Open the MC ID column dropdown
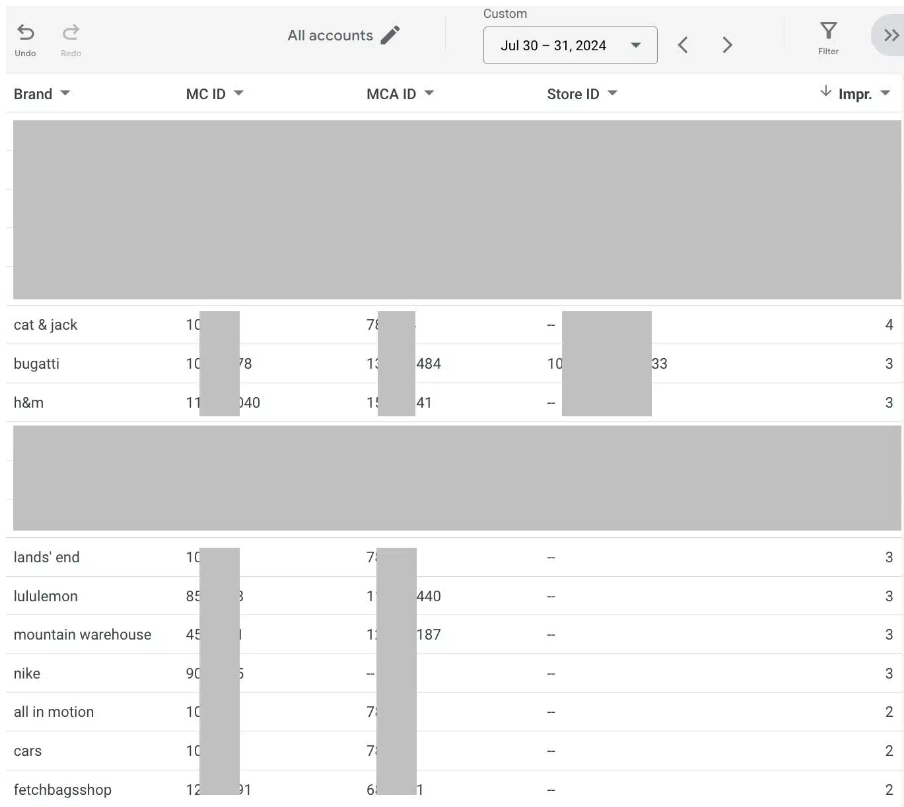 coord(239,94)
